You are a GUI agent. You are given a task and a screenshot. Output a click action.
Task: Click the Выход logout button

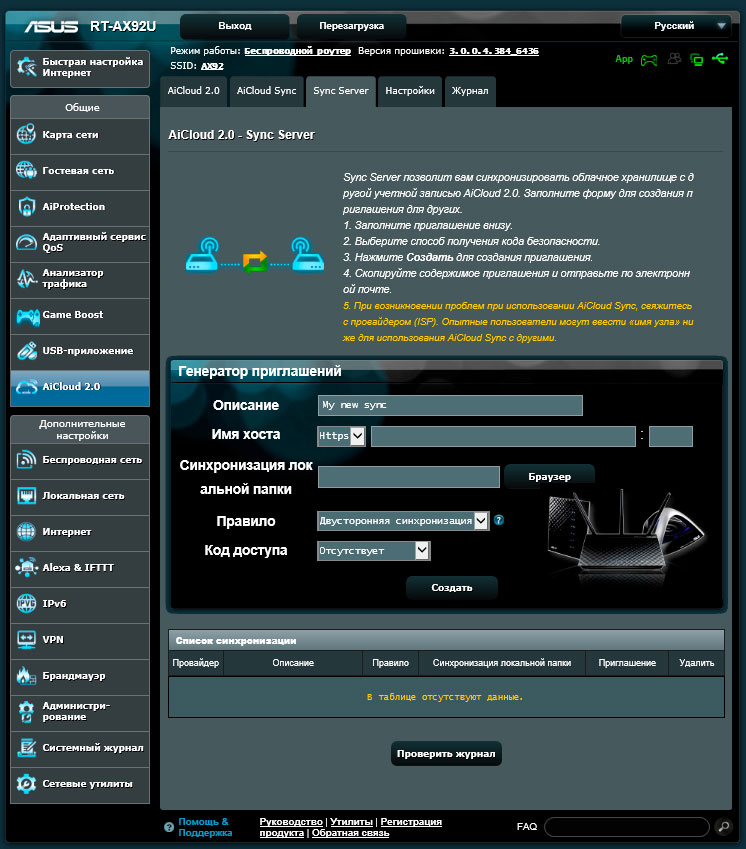click(x=234, y=26)
